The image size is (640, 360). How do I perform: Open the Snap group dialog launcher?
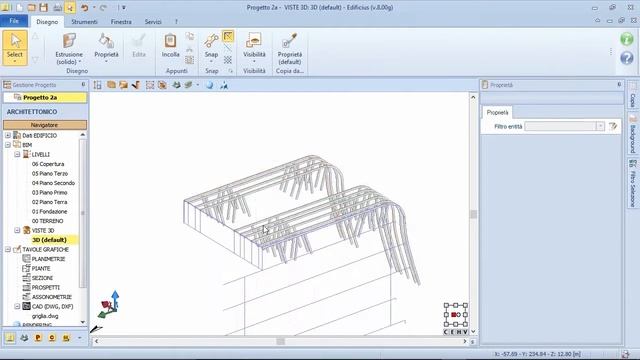tap(231, 71)
